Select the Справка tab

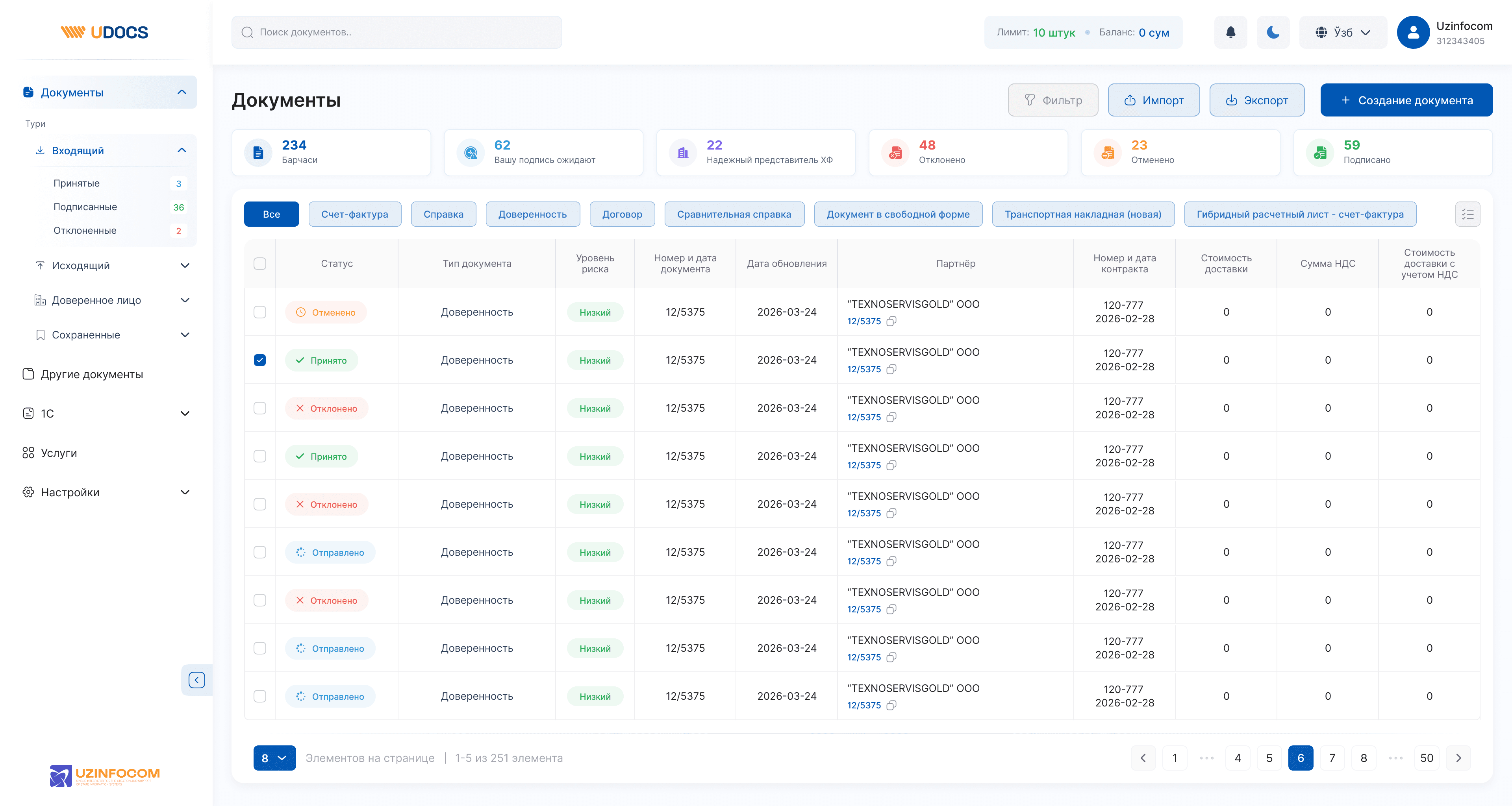click(443, 214)
